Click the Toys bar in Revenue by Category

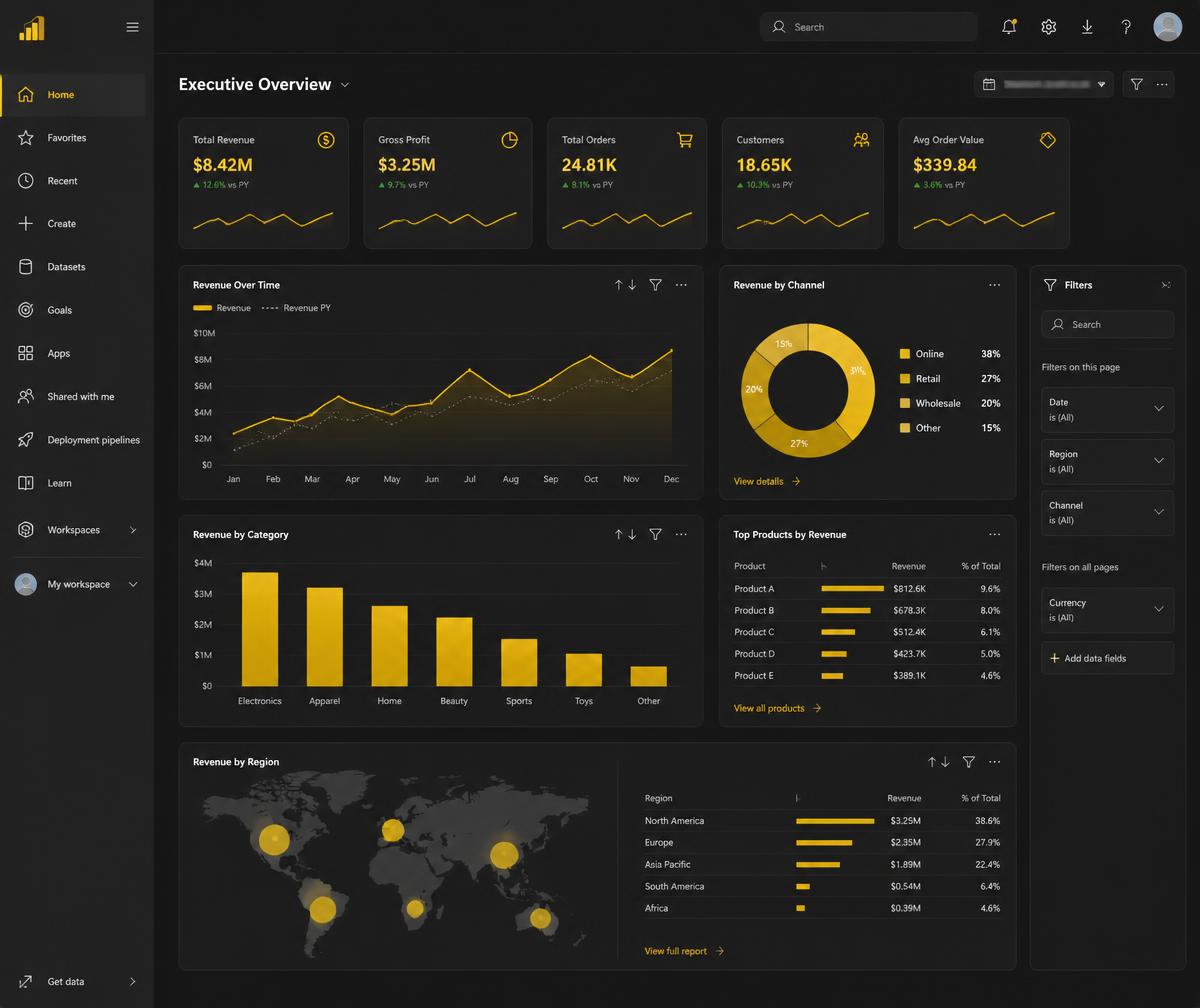[x=584, y=670]
